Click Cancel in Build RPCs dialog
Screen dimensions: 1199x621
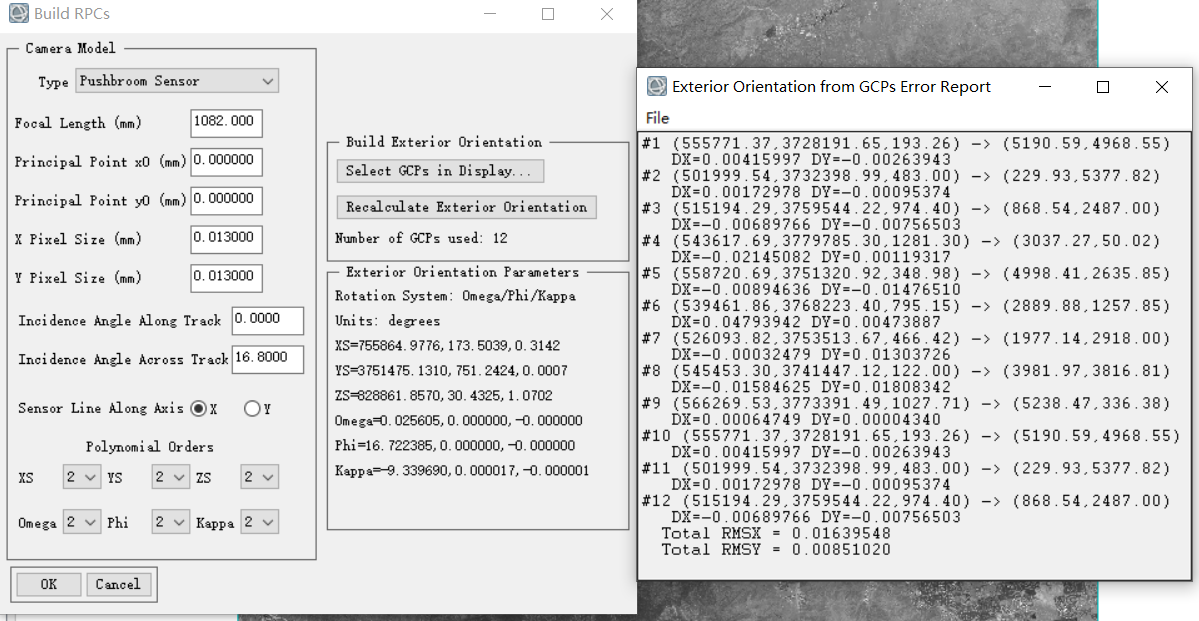coord(119,584)
